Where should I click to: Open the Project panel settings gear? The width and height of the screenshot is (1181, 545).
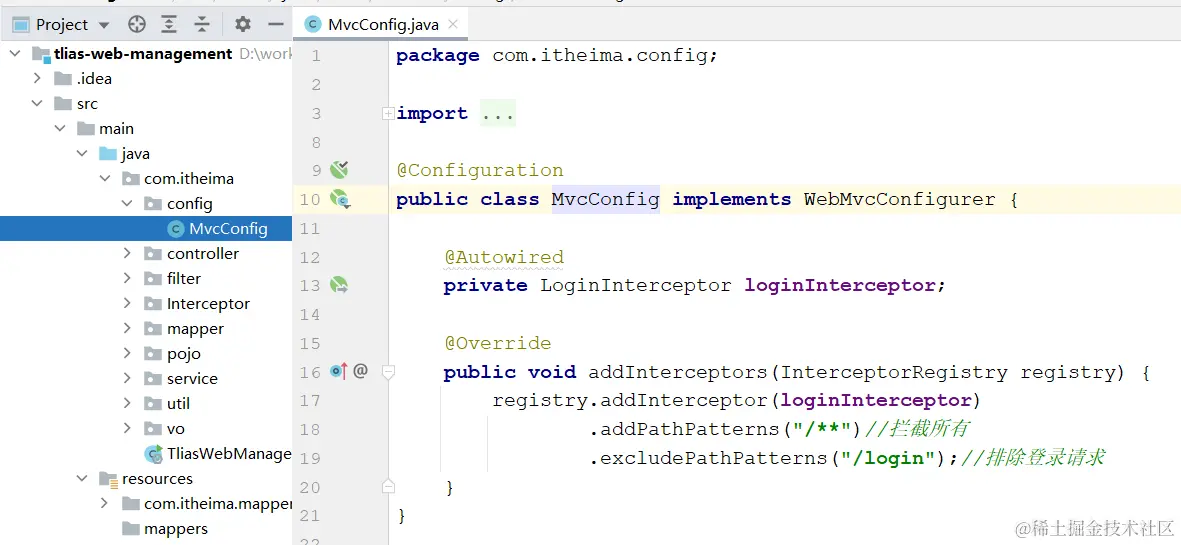coord(243,25)
